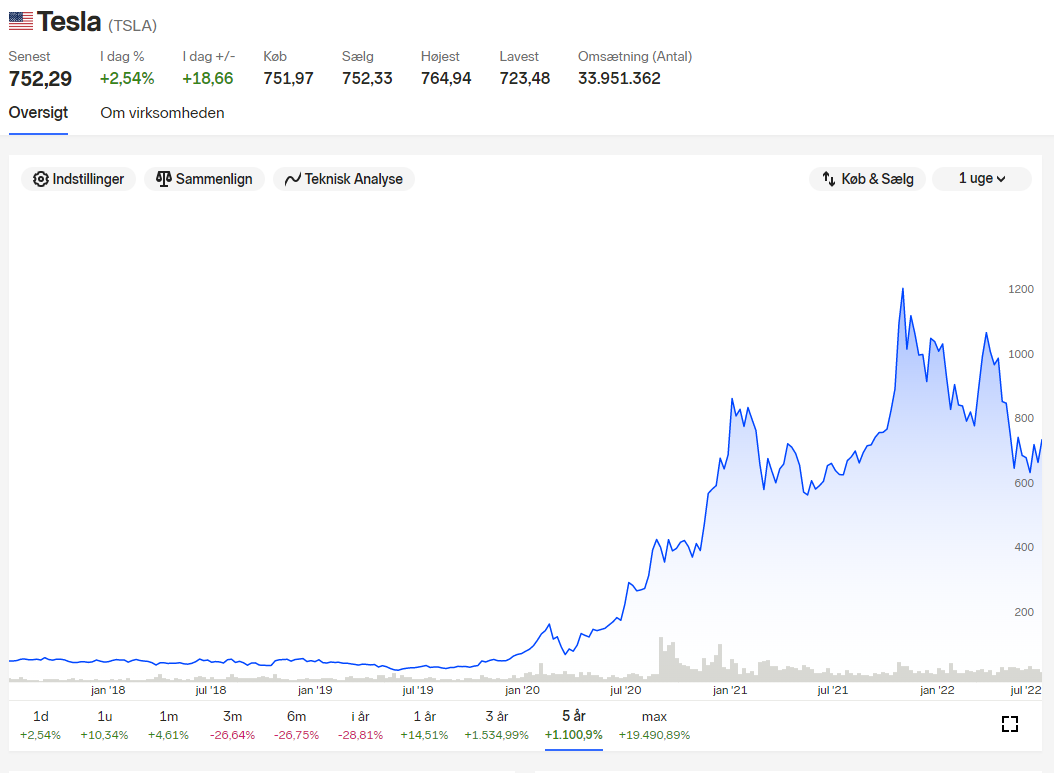
Task: Click the Sammenlign scale icon
Action: click(x=163, y=179)
